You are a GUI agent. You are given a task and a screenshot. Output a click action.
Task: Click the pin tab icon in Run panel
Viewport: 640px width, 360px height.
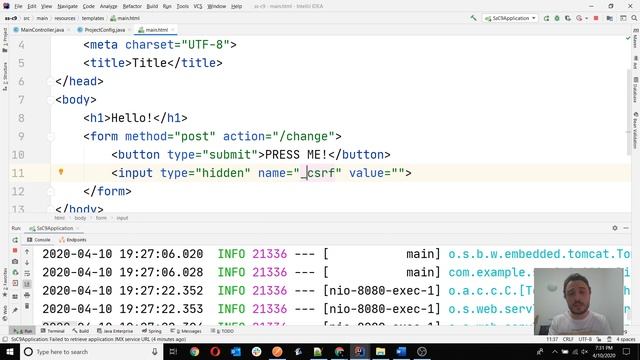tap(15, 310)
